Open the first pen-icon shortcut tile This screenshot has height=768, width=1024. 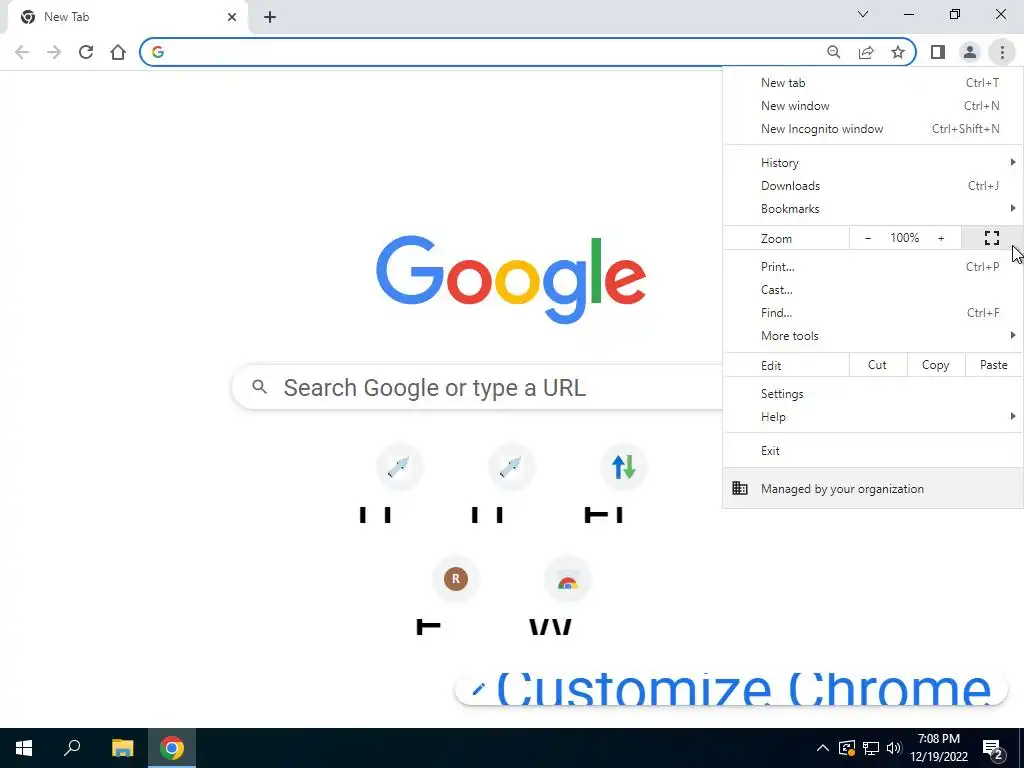tap(399, 467)
